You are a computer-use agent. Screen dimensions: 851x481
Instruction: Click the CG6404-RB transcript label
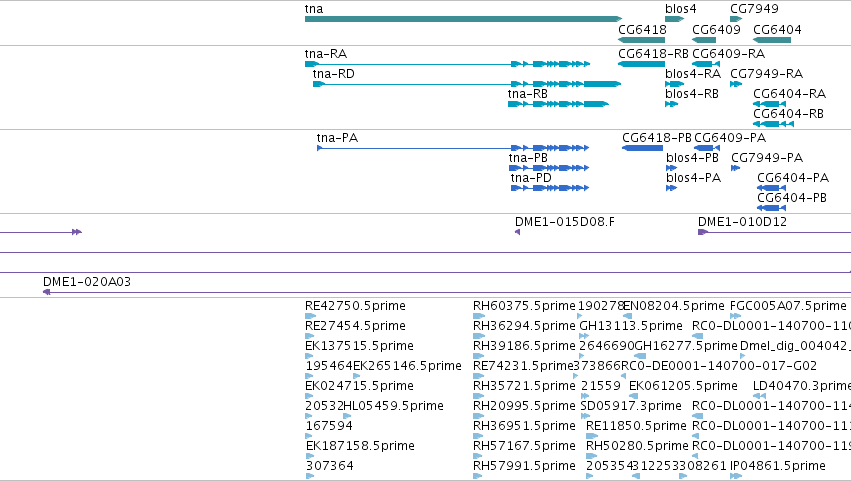point(789,114)
